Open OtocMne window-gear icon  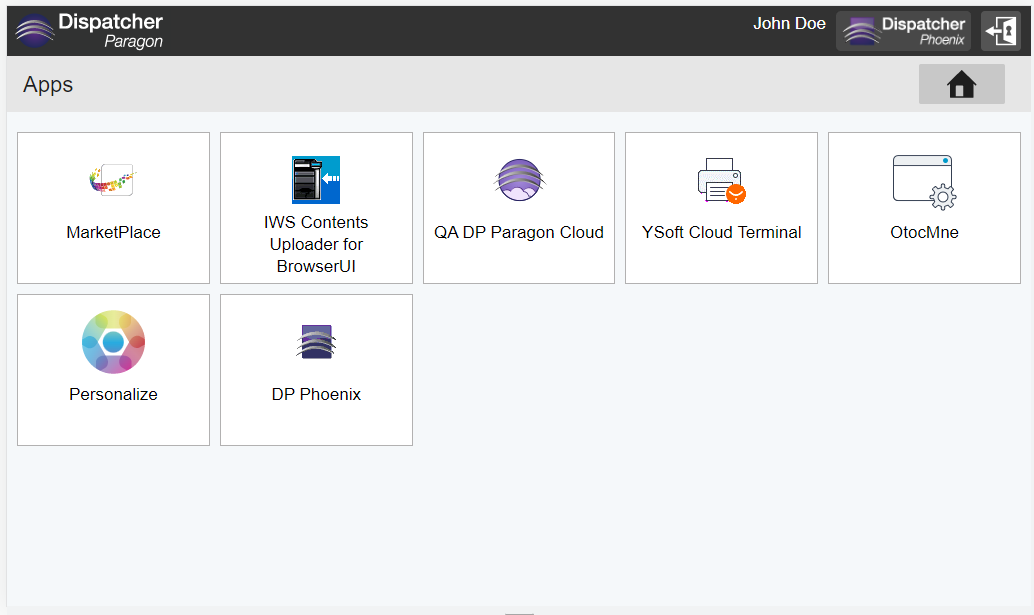(925, 183)
